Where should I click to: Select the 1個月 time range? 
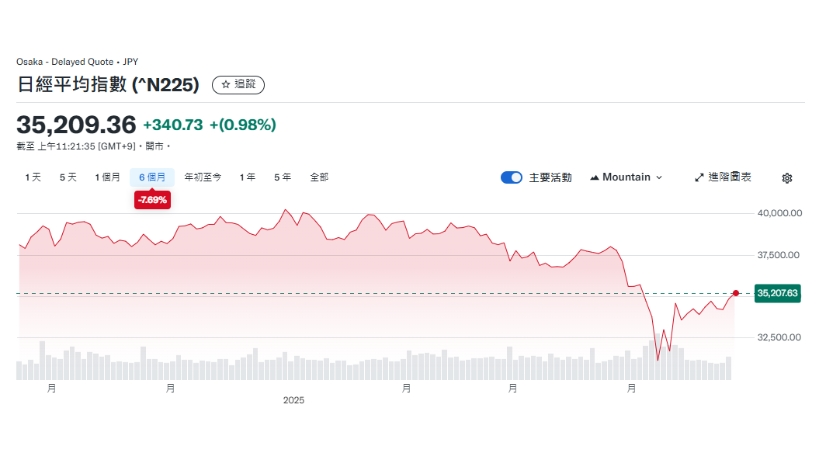[x=107, y=178]
